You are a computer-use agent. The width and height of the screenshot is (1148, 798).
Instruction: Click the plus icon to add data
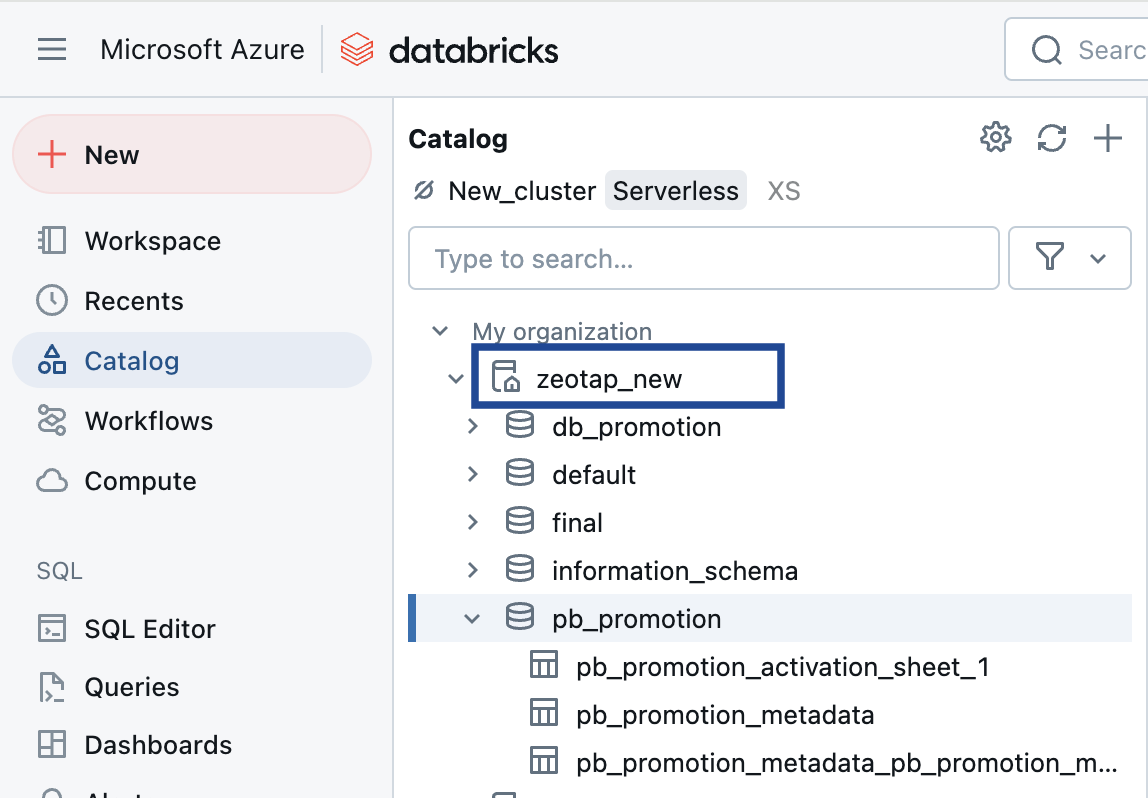(x=1108, y=138)
